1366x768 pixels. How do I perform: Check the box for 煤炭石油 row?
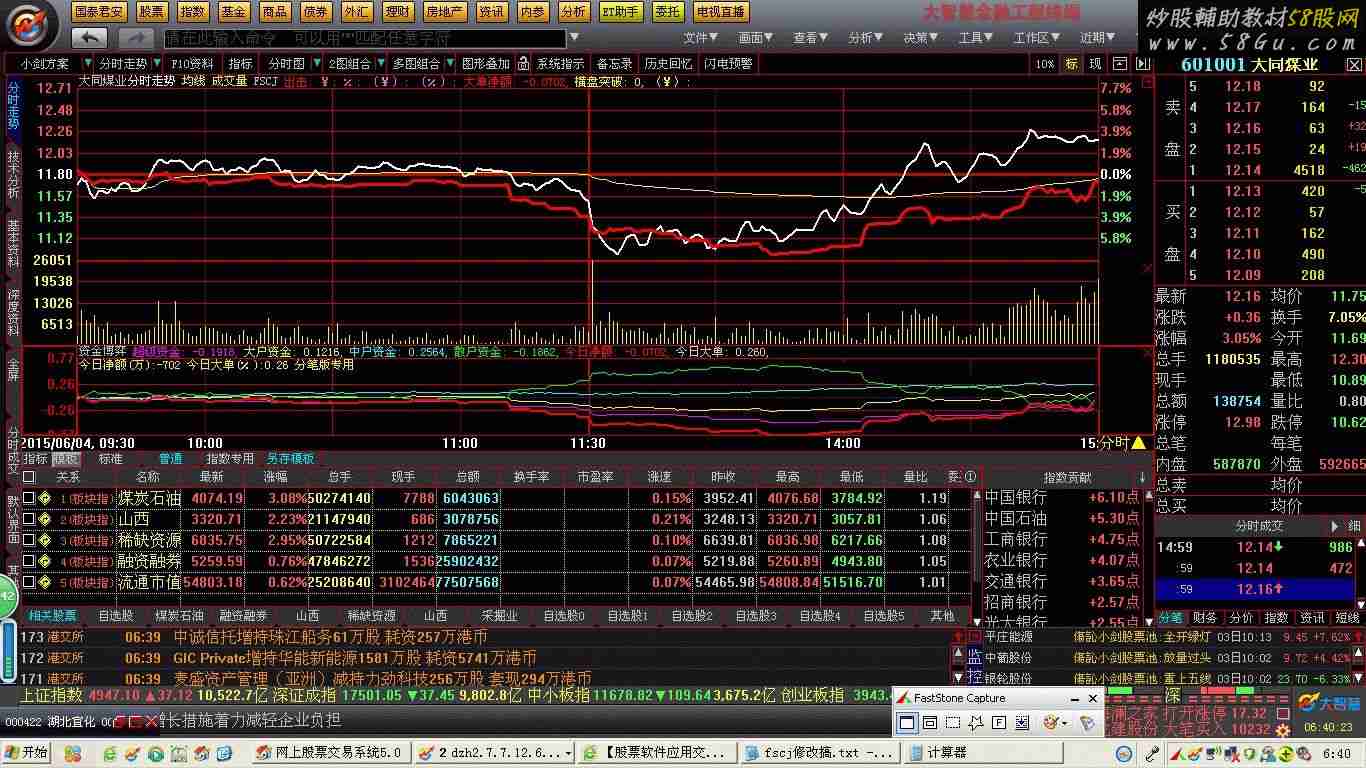coord(29,498)
